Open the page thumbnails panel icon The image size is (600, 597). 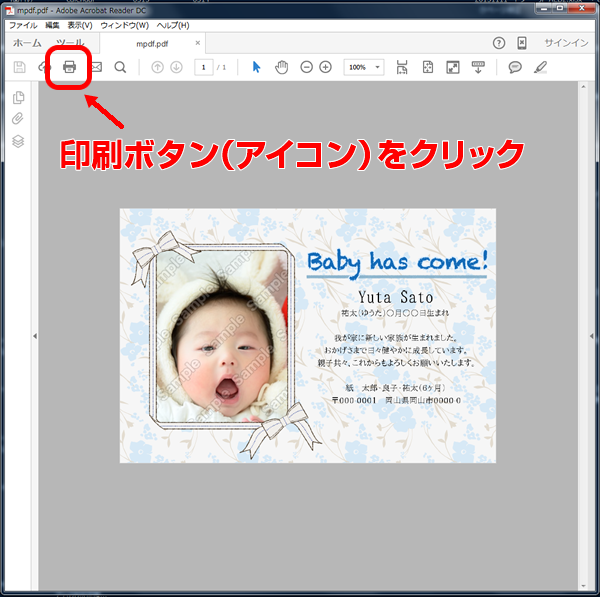click(18, 97)
